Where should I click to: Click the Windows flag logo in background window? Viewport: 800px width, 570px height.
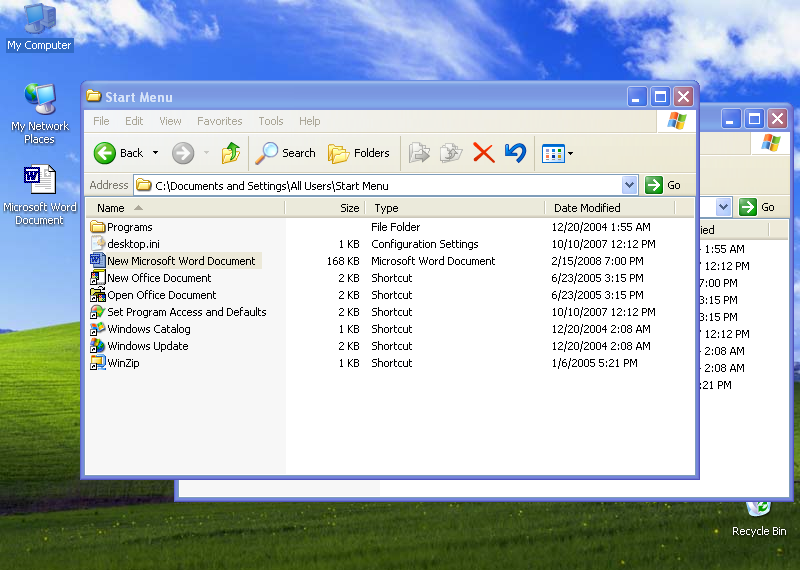(770, 143)
